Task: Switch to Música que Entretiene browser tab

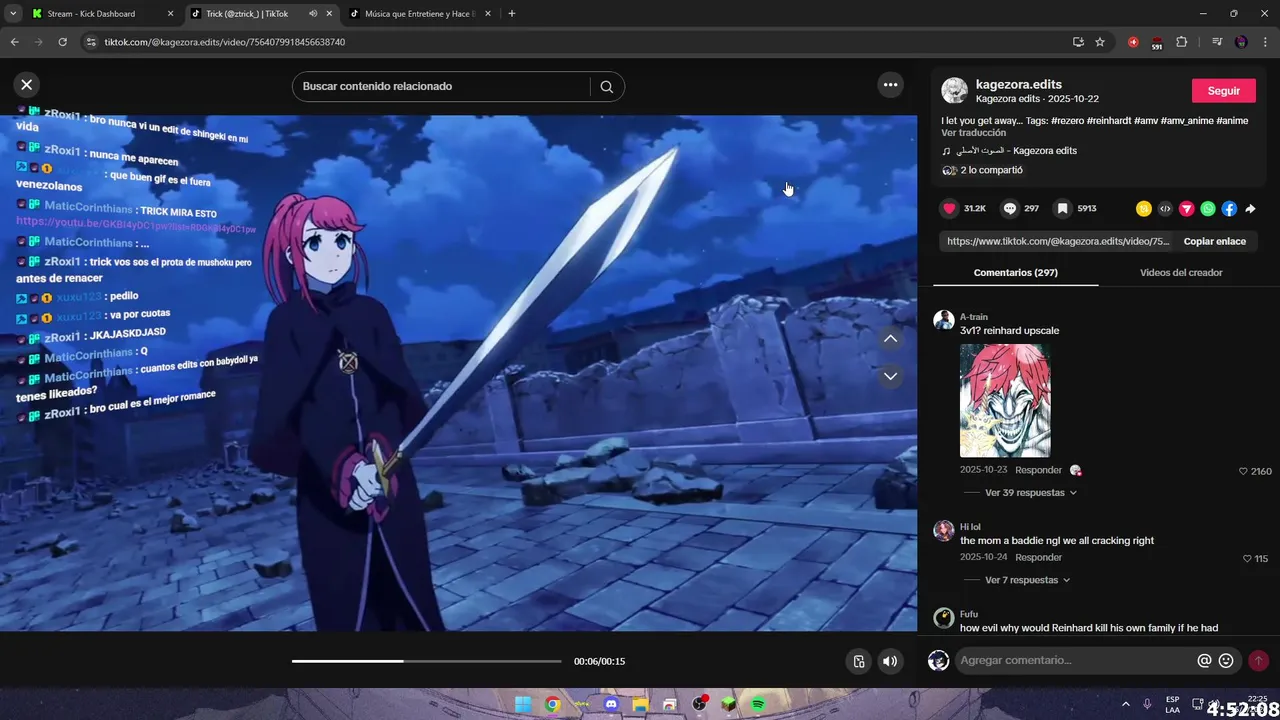Action: pos(420,14)
